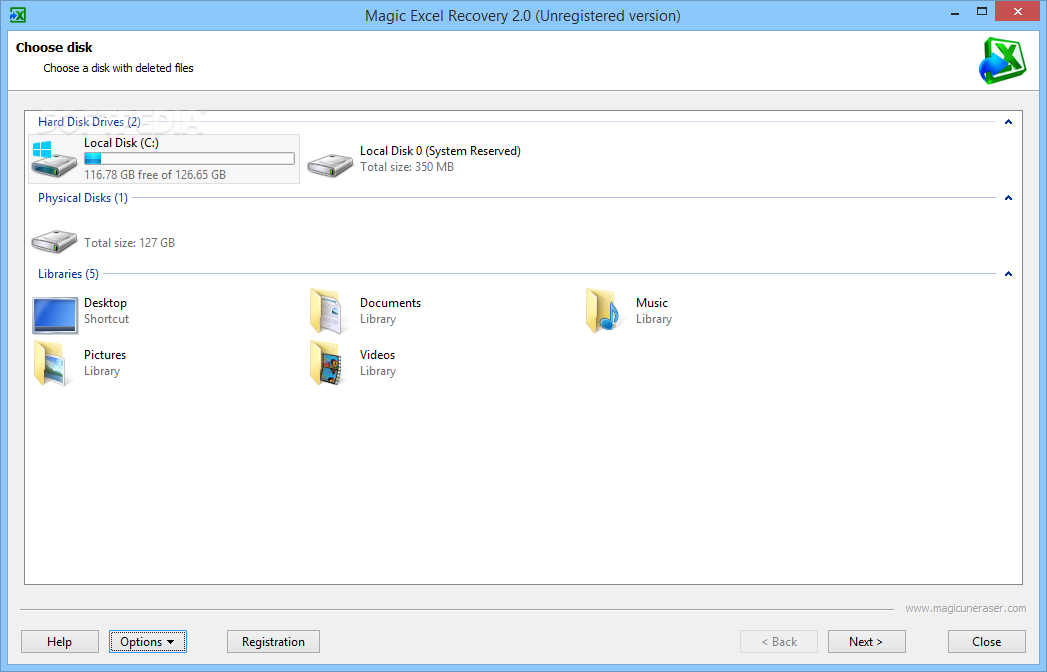Click the Magic Excel Recovery logo icon
This screenshot has width=1047, height=672.
tap(1002, 61)
